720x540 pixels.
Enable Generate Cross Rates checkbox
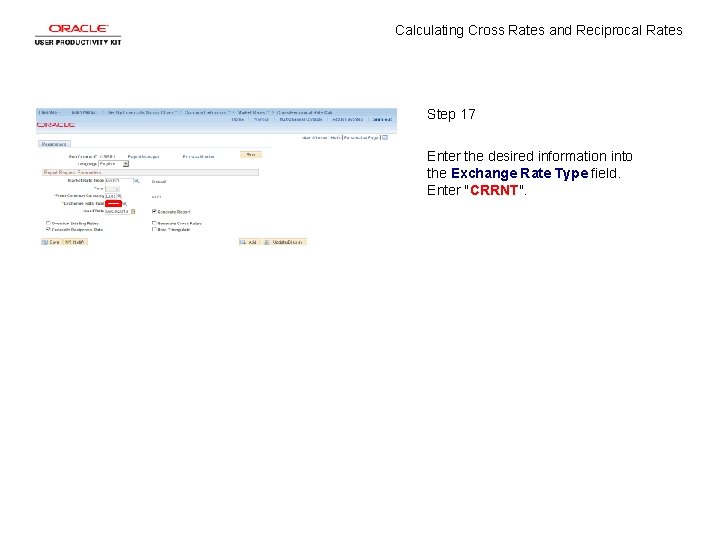[154, 223]
